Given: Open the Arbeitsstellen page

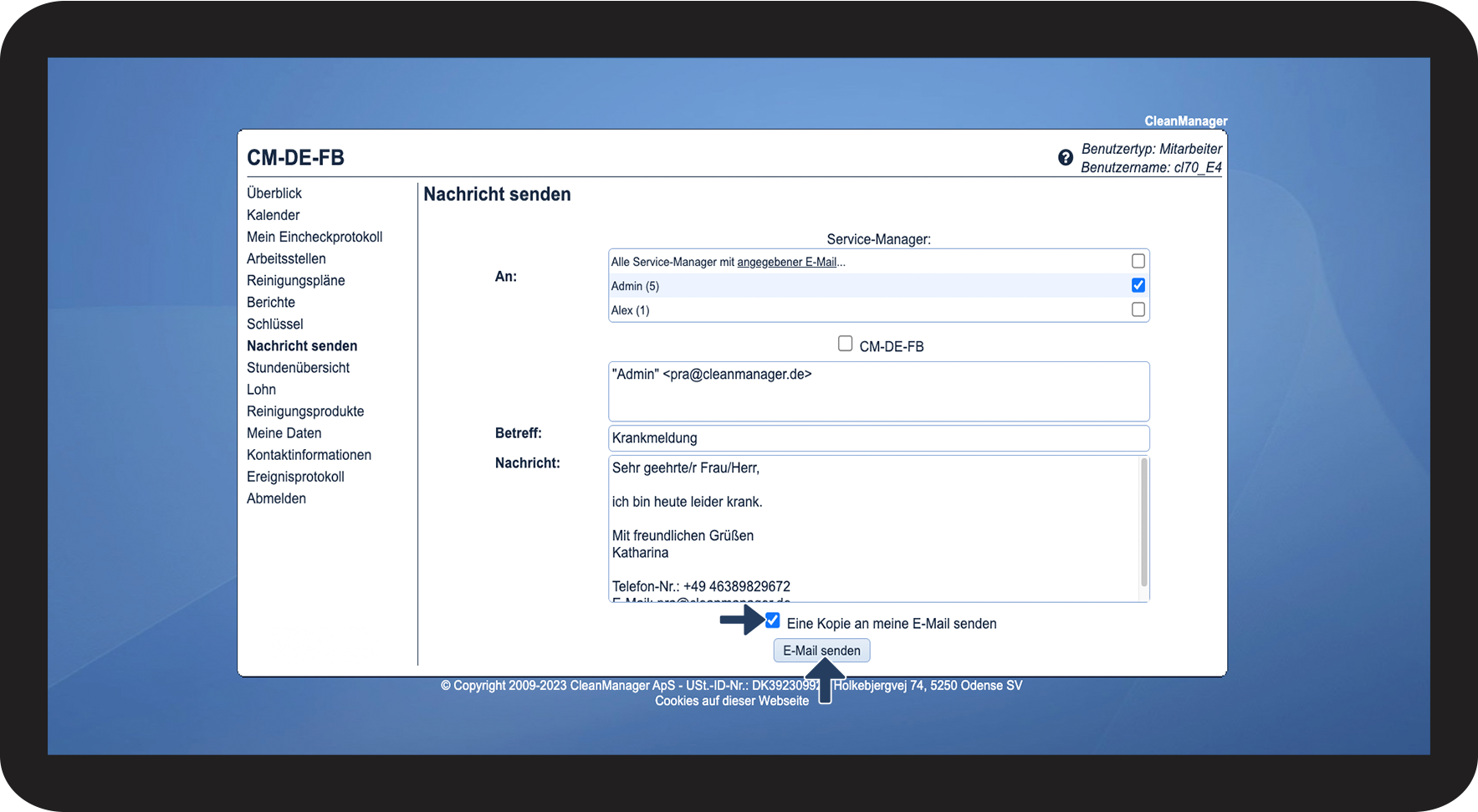Looking at the screenshot, I should pos(286,258).
